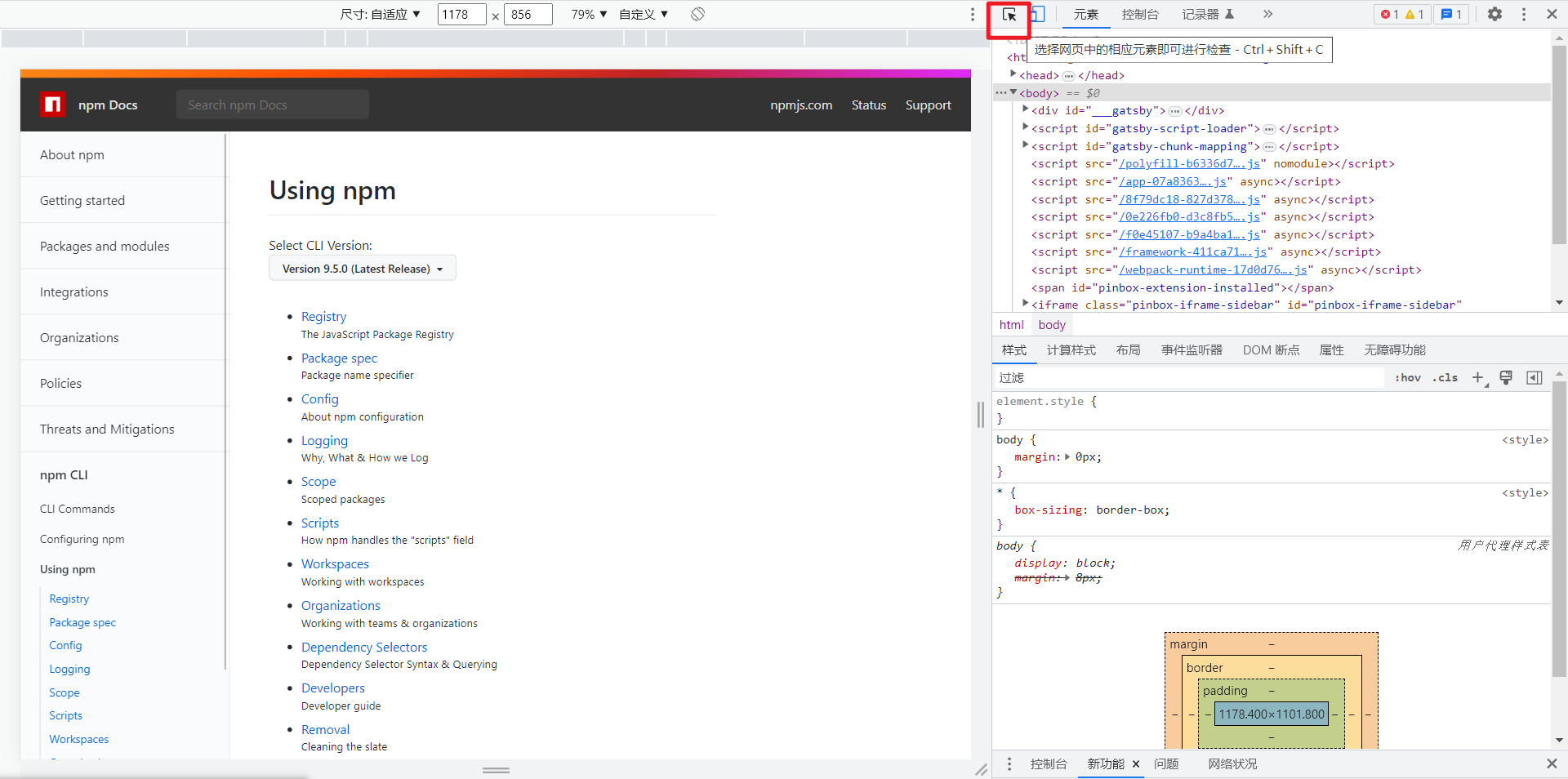Click the Registry link in main content

pos(323,316)
